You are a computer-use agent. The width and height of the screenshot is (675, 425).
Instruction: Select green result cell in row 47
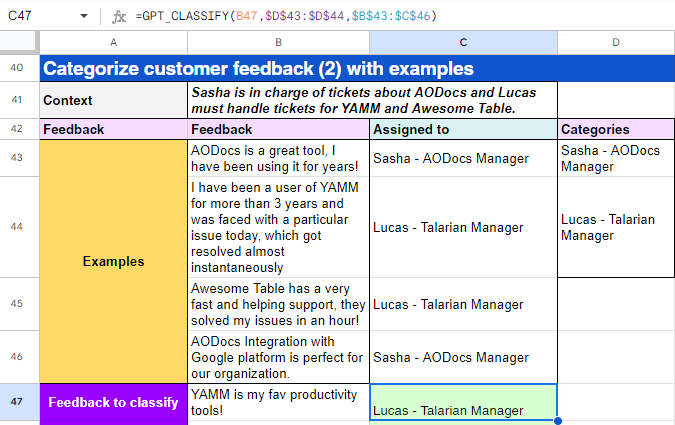pyautogui.click(x=463, y=402)
